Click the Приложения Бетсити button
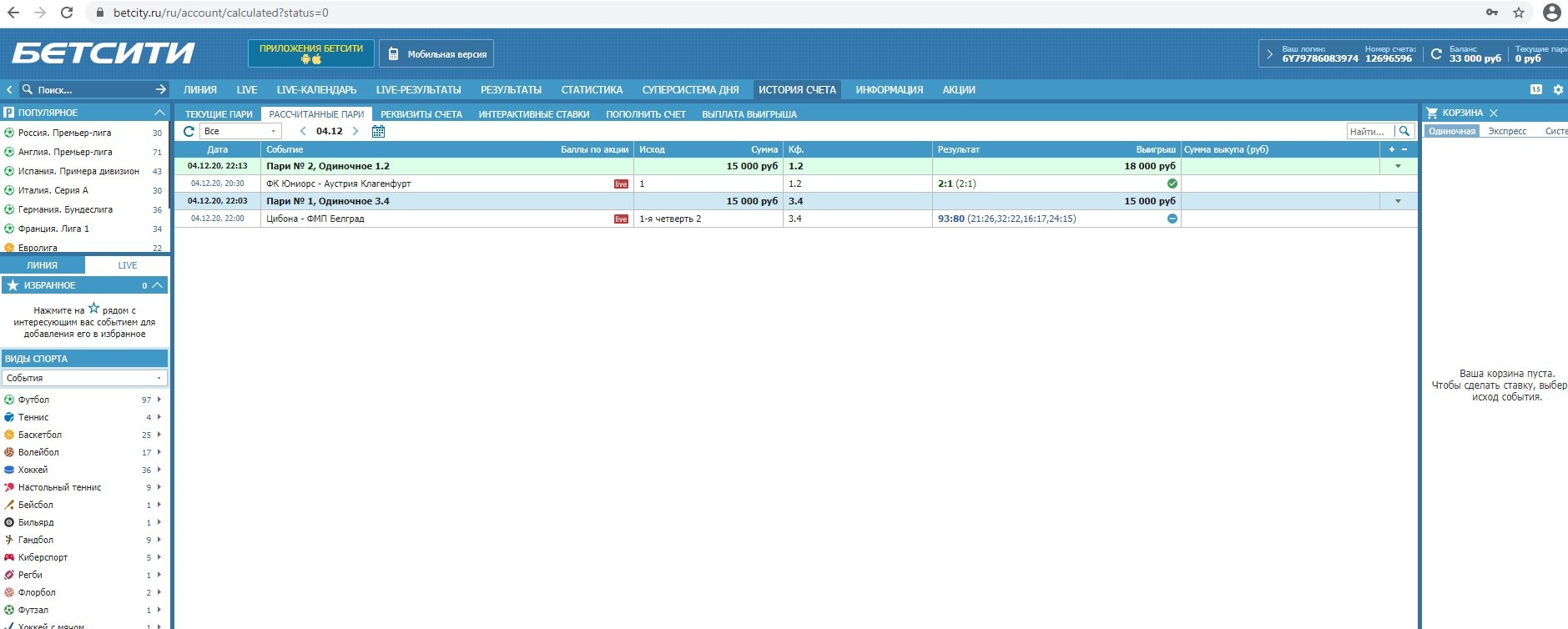 coord(310,53)
